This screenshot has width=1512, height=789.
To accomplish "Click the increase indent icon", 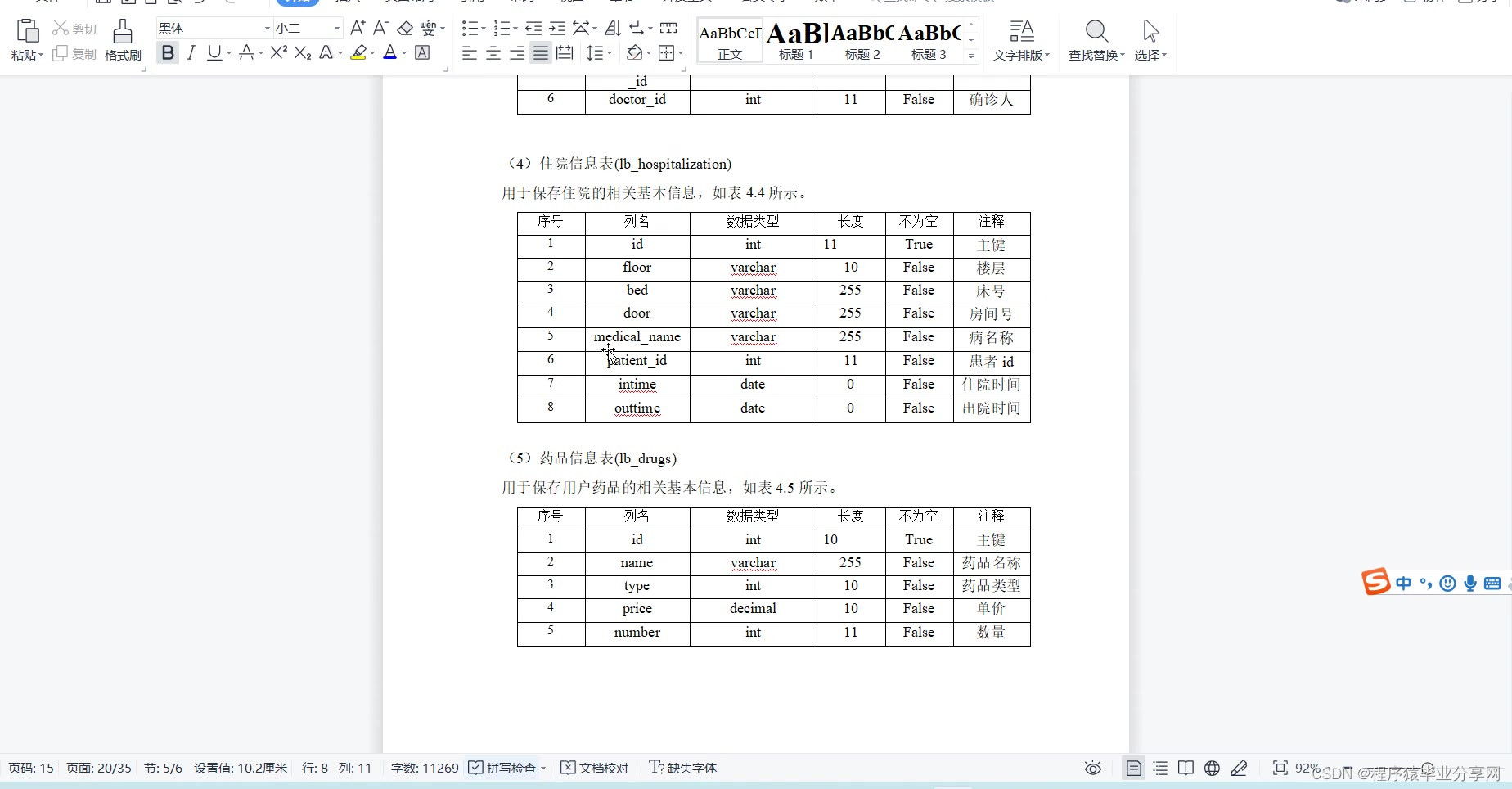I will (x=557, y=29).
